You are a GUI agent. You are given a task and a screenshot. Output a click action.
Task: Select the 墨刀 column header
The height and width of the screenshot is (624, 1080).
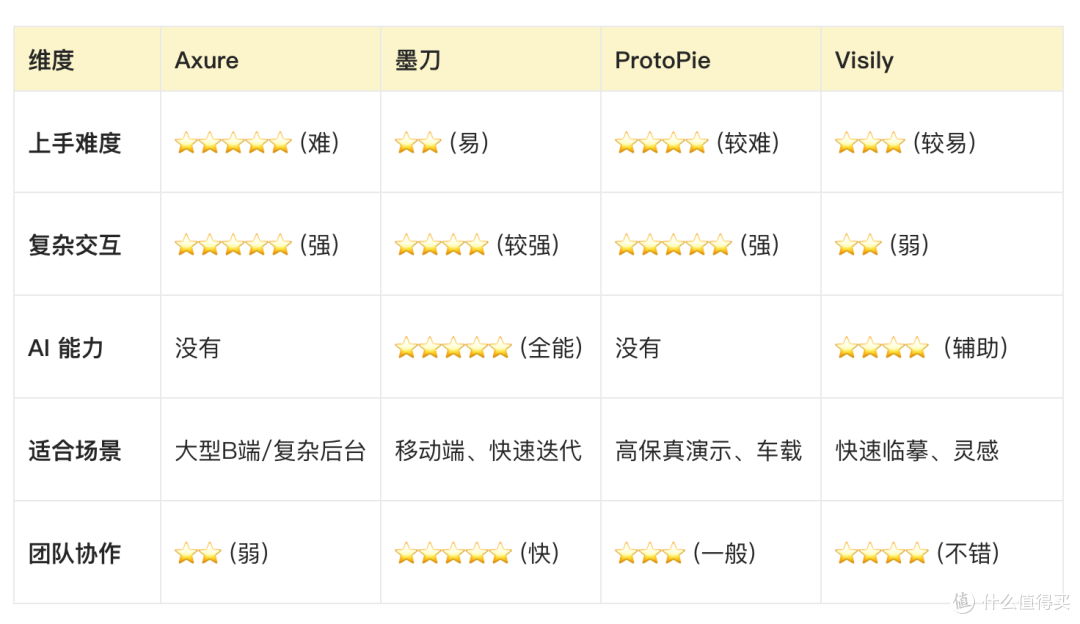(490, 60)
